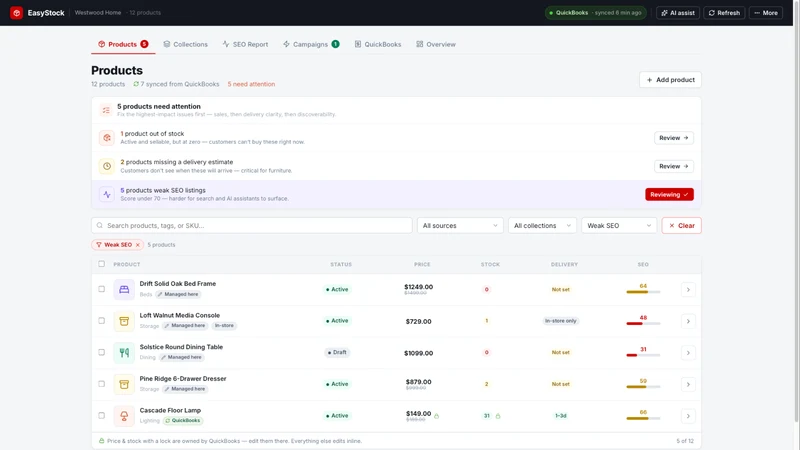Click the Drift Solid Oak Bed Frame name
Screen dimensions: 800x450
178,284
